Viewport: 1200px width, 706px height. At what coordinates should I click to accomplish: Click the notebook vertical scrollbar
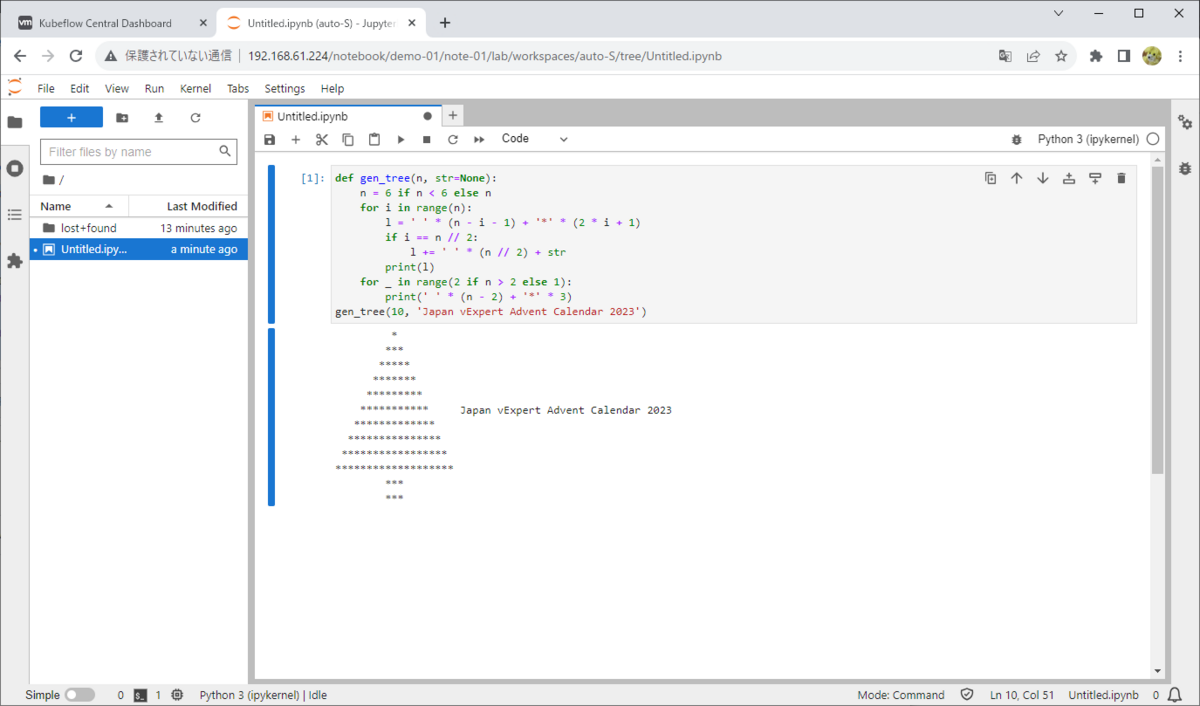tap(1158, 320)
